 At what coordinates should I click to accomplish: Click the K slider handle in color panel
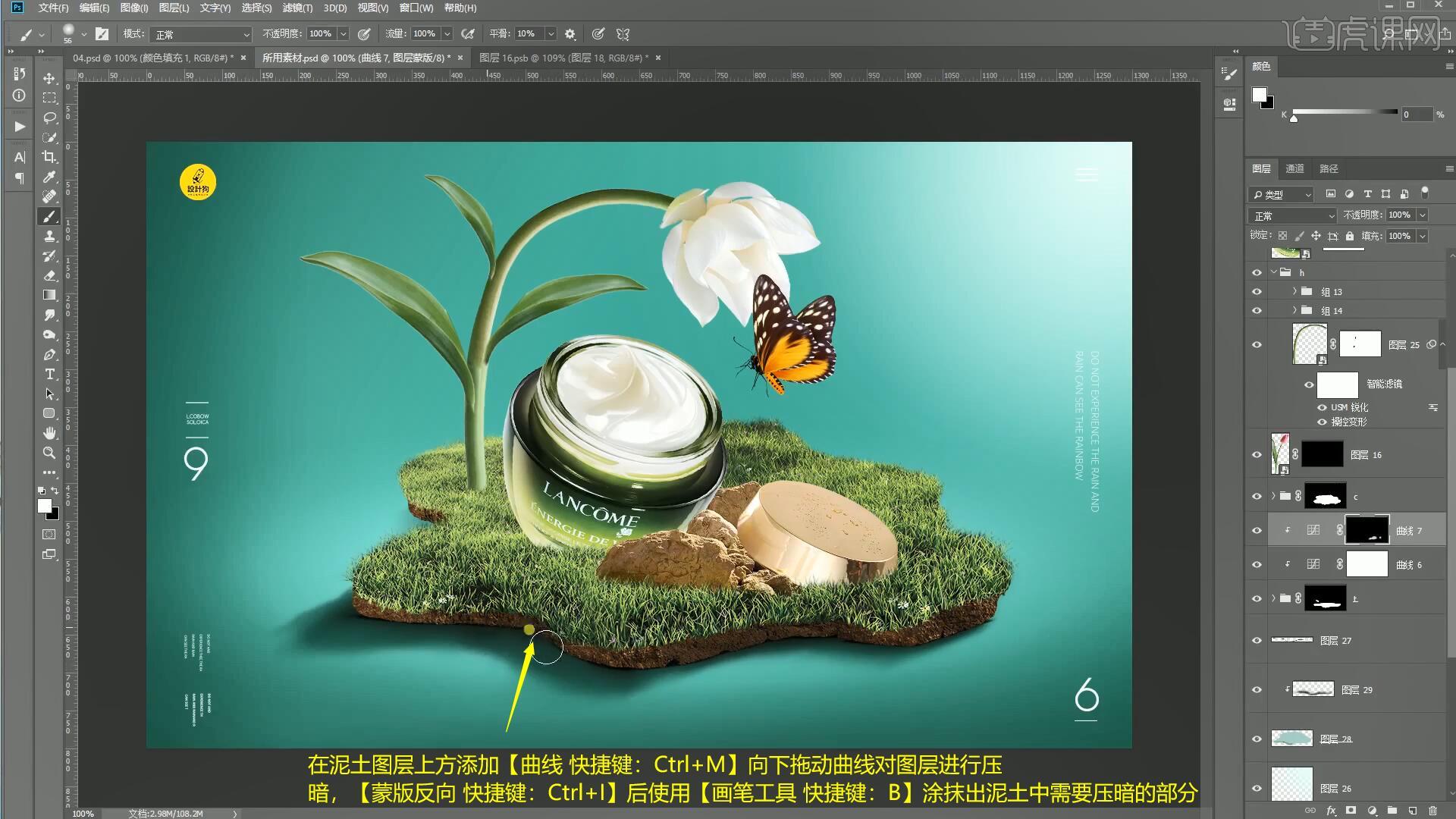[x=1294, y=118]
